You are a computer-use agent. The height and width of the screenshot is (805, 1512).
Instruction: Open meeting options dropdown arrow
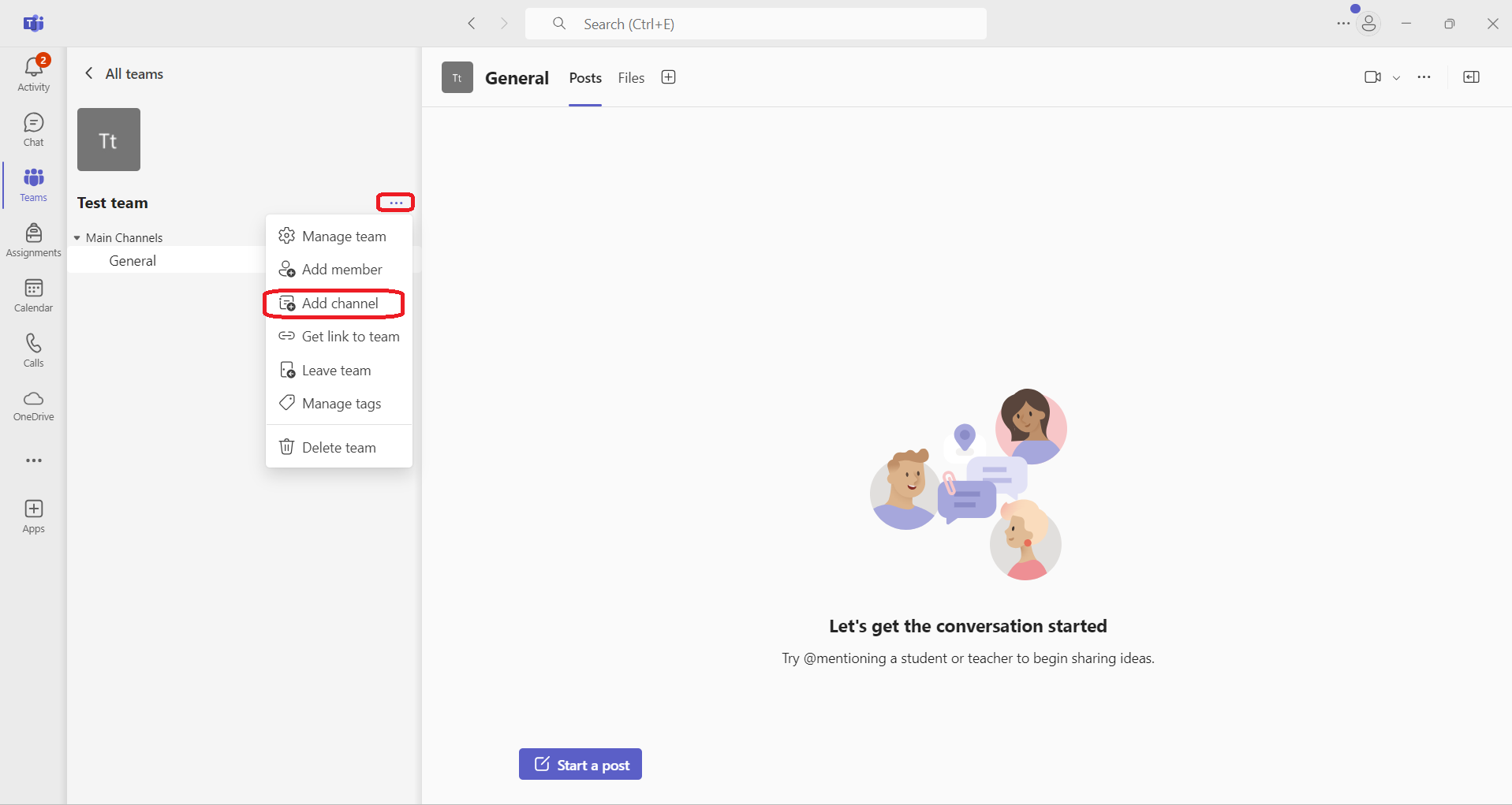[1396, 78]
